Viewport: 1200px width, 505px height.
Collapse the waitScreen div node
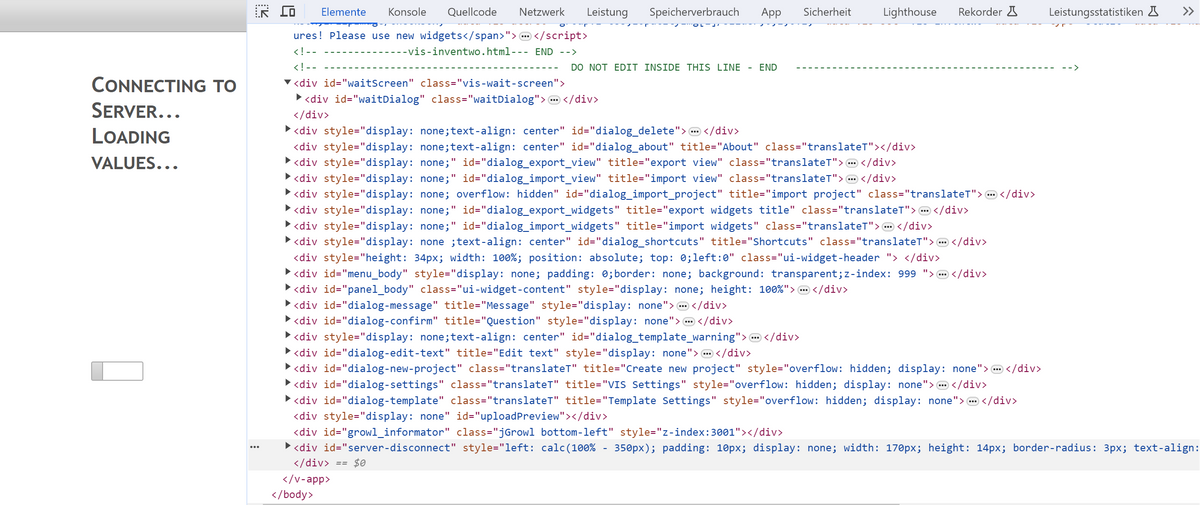click(x=288, y=83)
